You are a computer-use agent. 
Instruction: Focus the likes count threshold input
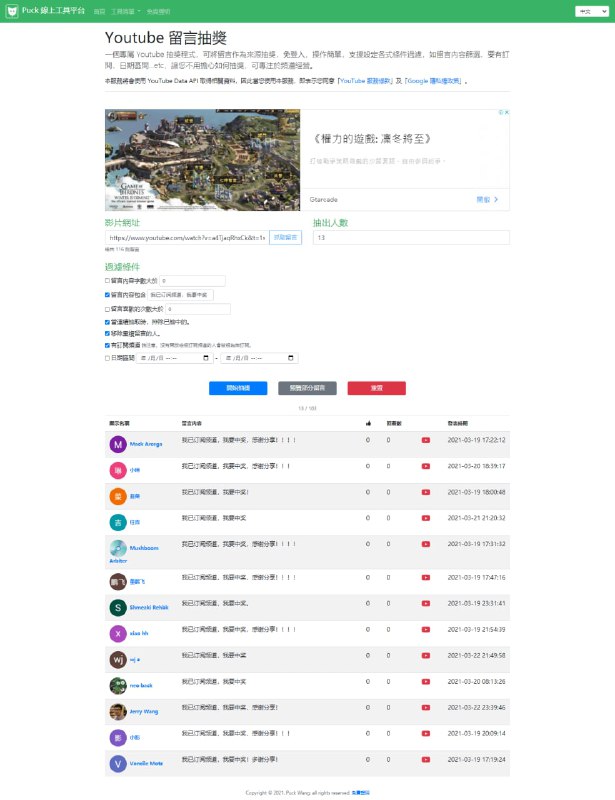198,309
